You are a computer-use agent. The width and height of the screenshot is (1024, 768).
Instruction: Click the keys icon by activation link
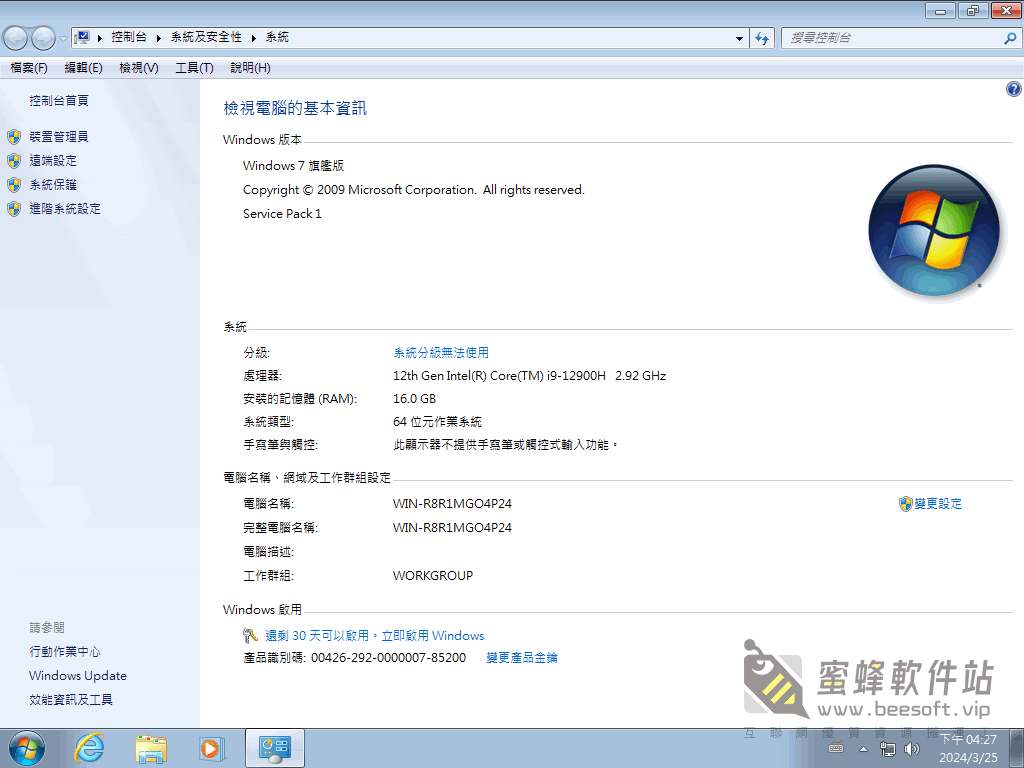point(250,635)
